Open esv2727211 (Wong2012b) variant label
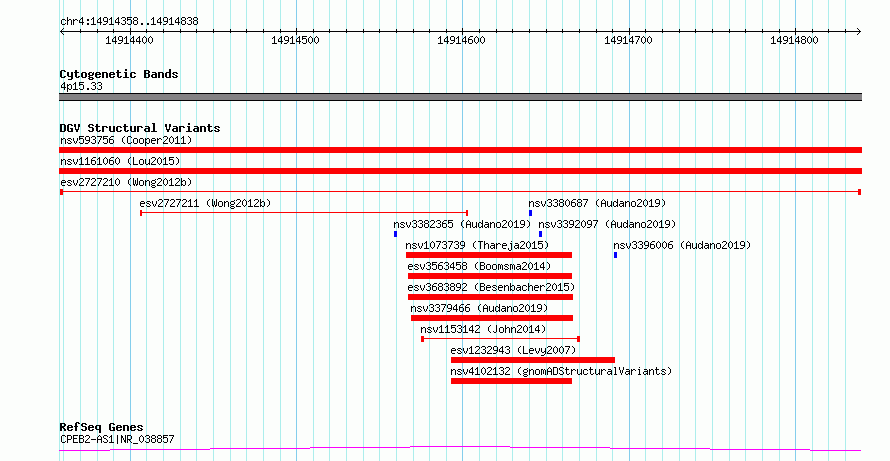 (205, 203)
